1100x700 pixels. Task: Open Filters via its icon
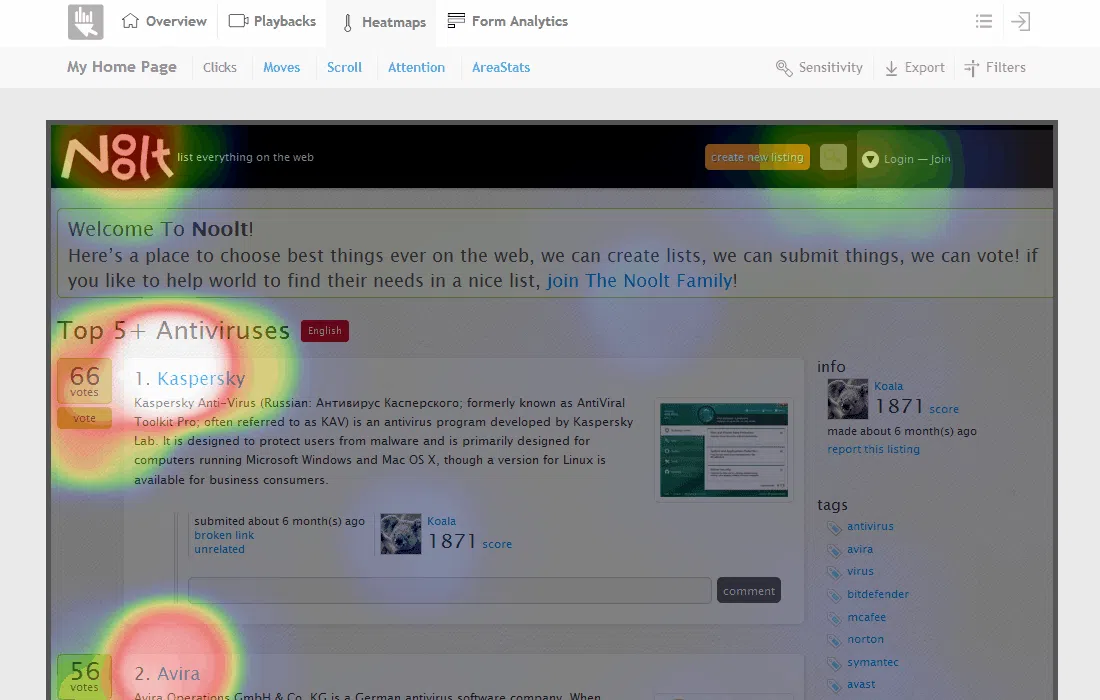click(972, 68)
